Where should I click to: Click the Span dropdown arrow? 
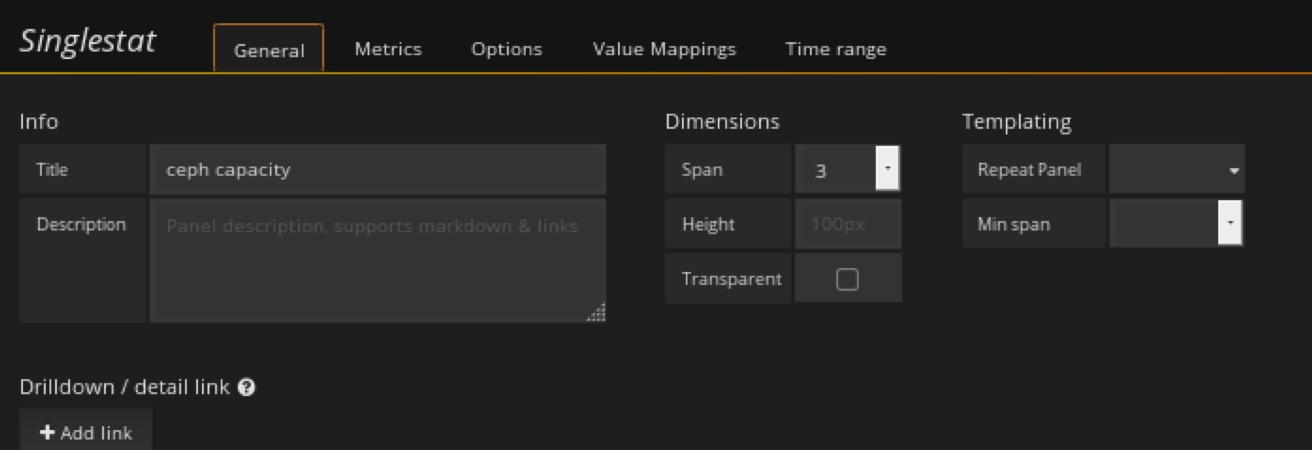point(887,169)
